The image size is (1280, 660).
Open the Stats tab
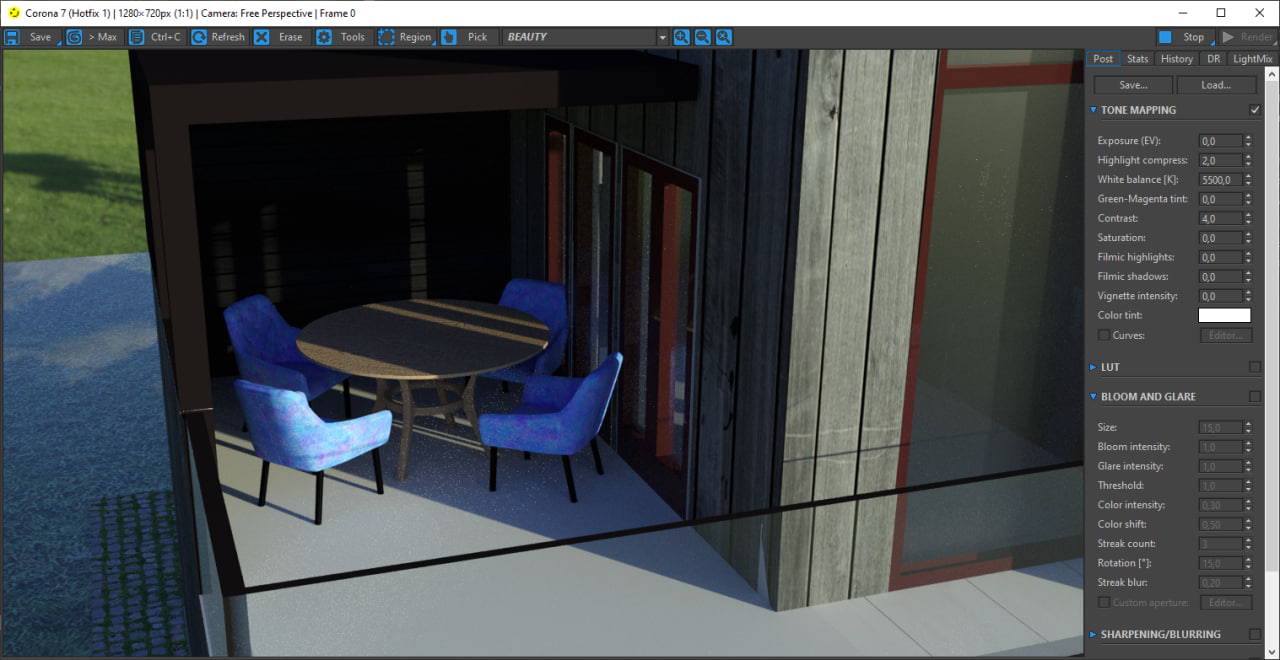point(1138,59)
